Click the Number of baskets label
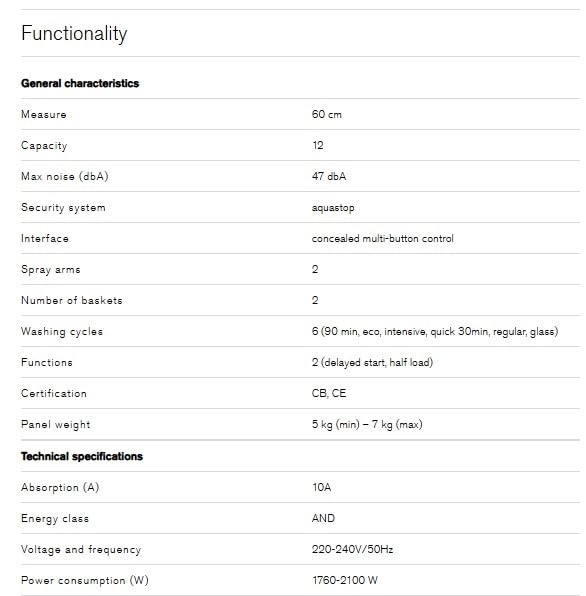Viewport: 586px width, 596px height. coord(72,301)
